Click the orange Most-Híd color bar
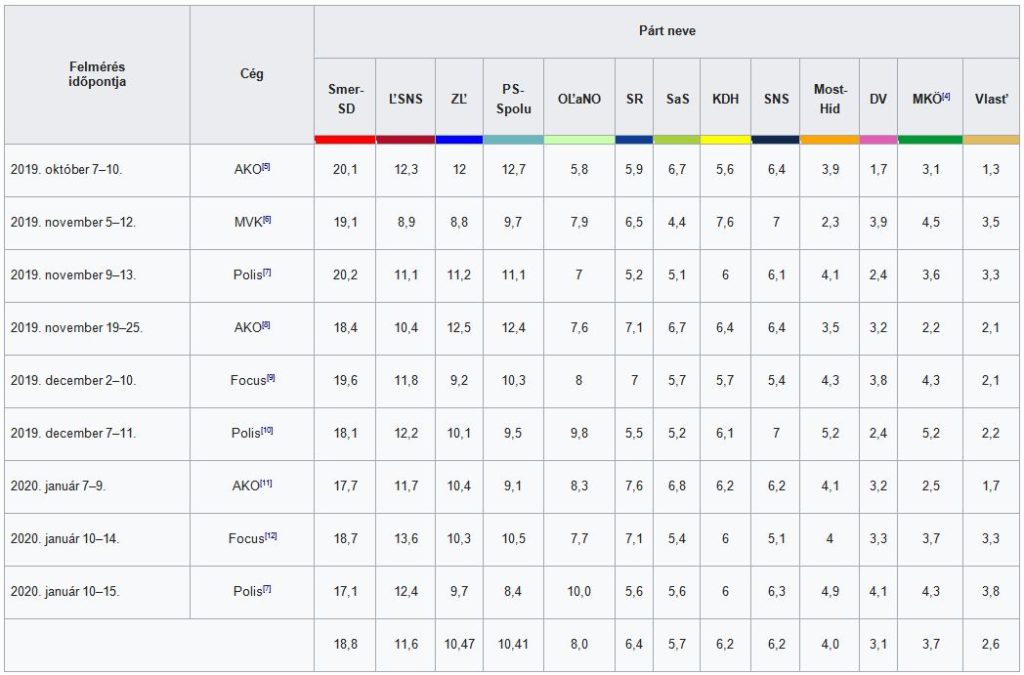1024x675 pixels. pyautogui.click(x=829, y=139)
